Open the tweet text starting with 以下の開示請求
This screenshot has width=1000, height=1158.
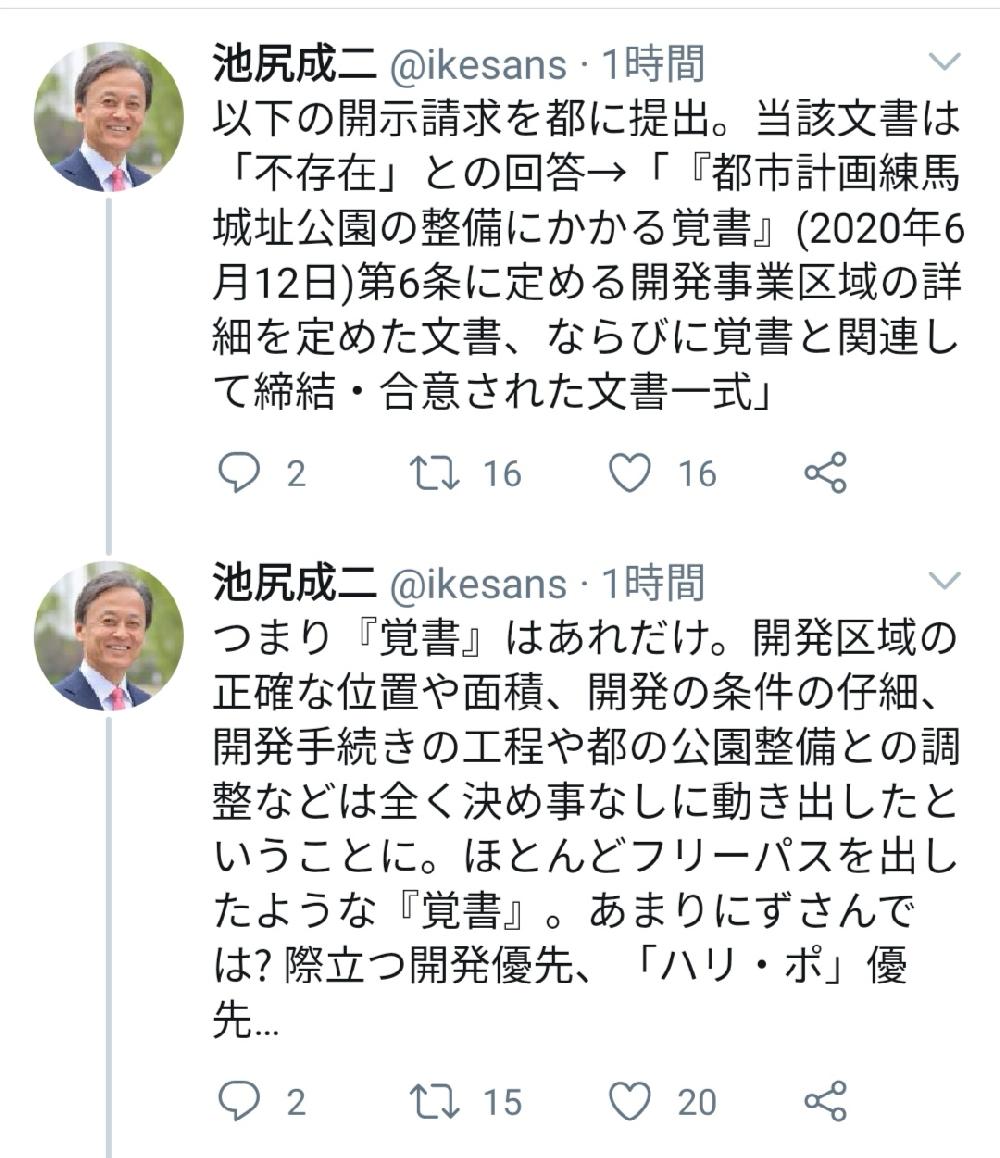588,255
